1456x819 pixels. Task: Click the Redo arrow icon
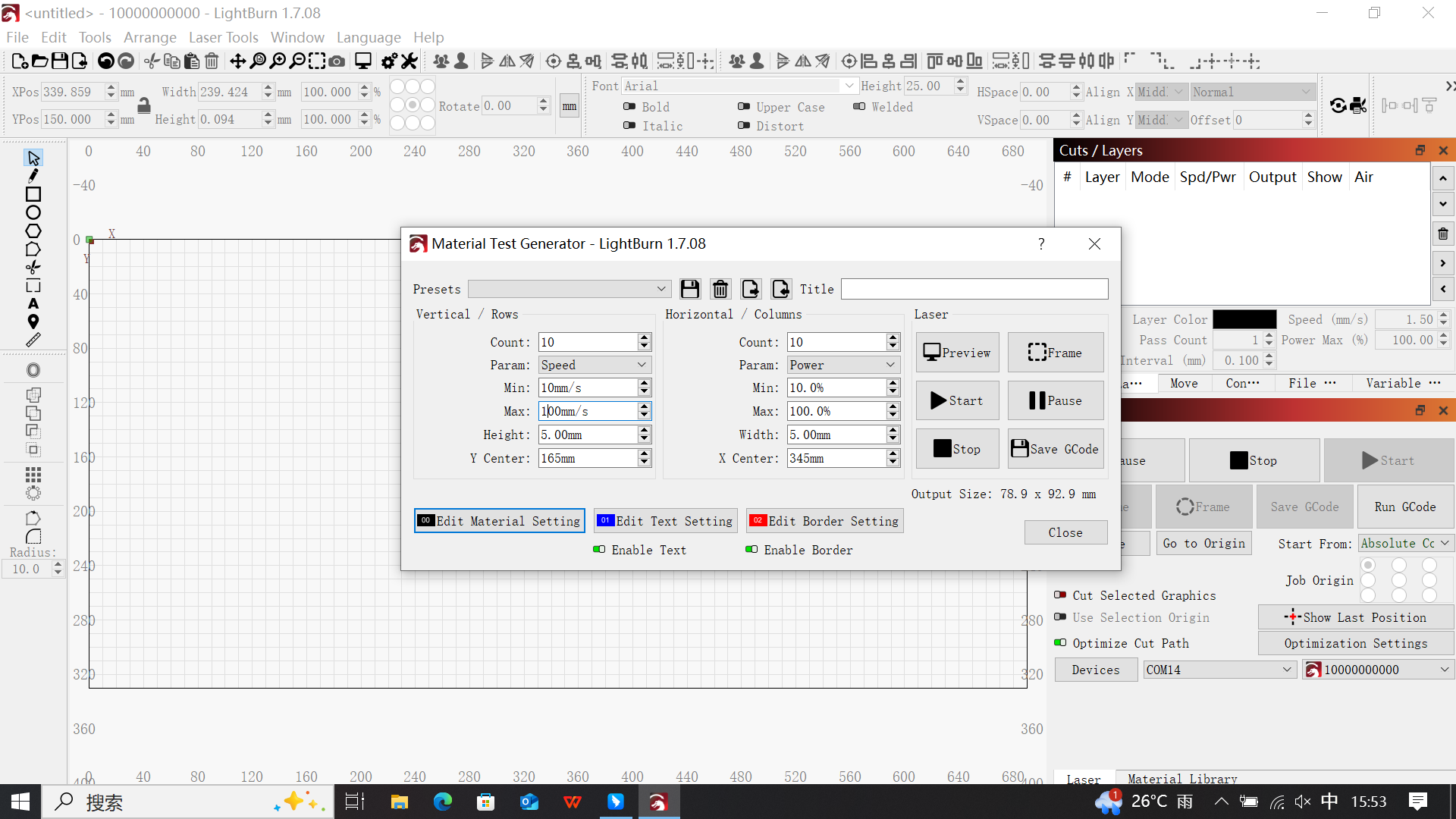tap(126, 61)
